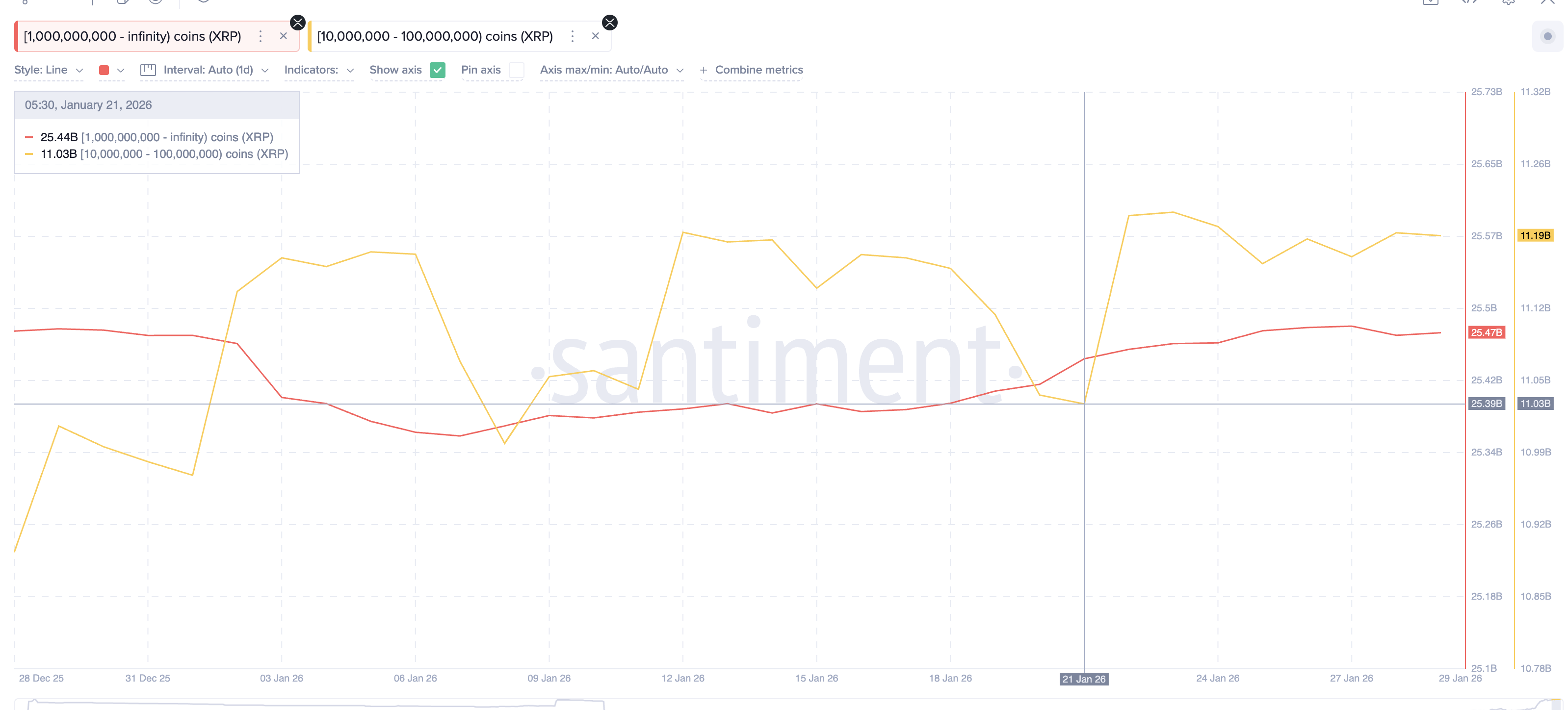Open options menu for 1,000,000,000-infinity metric
The width and height of the screenshot is (1568, 710).
tap(261, 36)
